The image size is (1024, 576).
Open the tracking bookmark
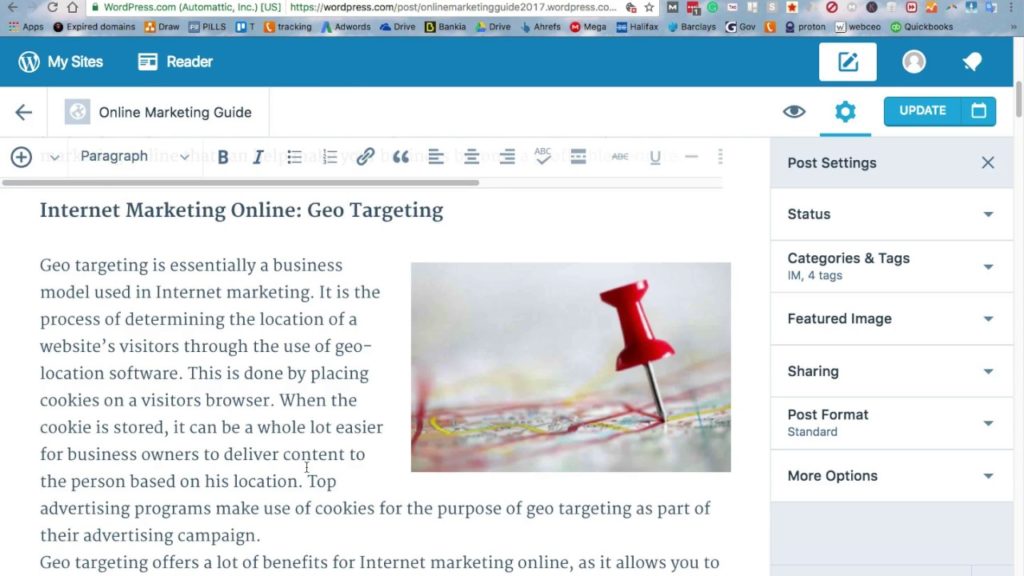(x=288, y=27)
